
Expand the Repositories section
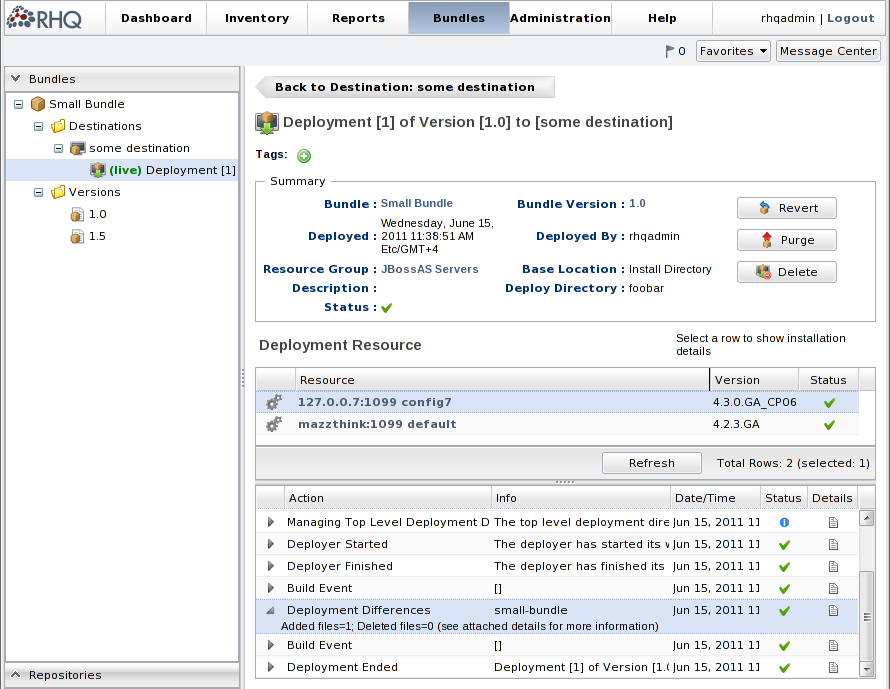(122, 675)
